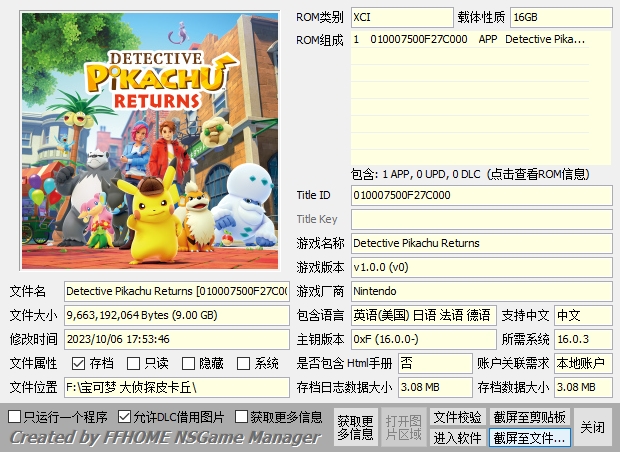Viewport: 620px width, 452px height.
Task: Click the 文件名 file name field
Action: [x=177, y=291]
